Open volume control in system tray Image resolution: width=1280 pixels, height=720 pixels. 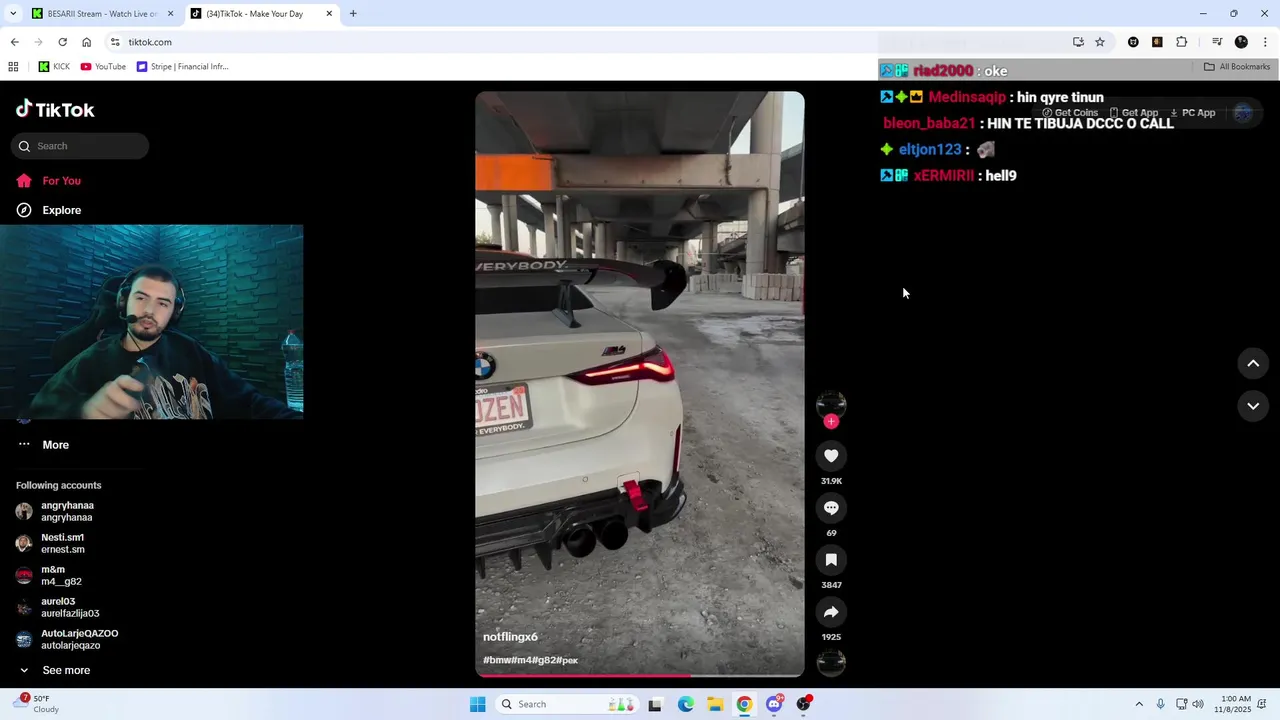click(1198, 704)
